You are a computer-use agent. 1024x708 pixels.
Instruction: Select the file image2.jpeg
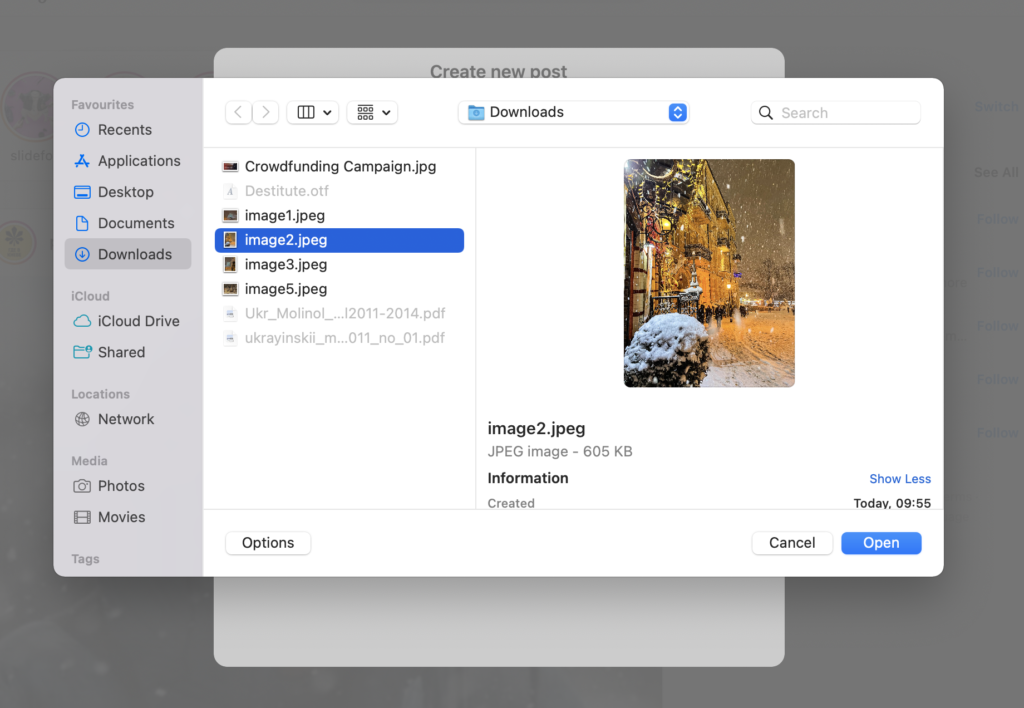(340, 240)
